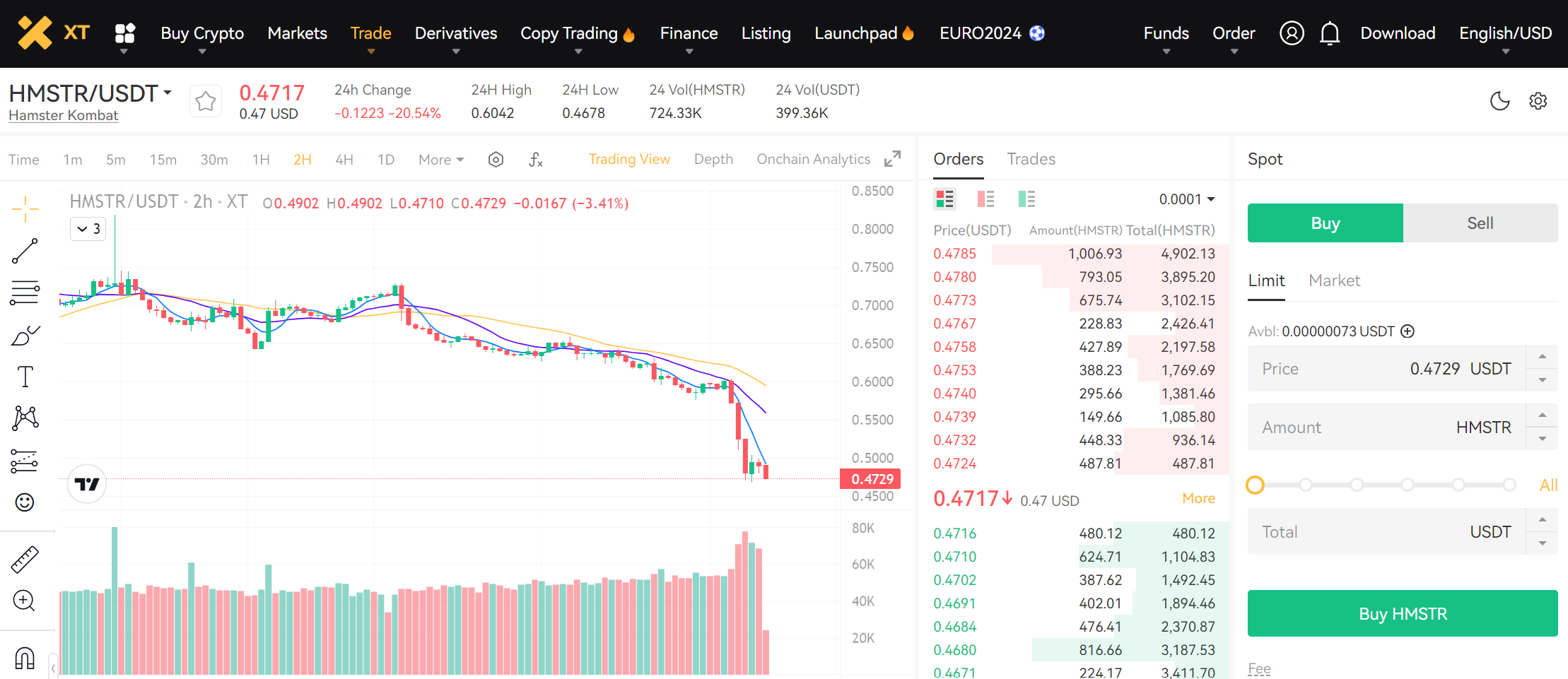The image size is (1568, 679).
Task: Open the order book precision 0.0001 dropdown
Action: click(x=1187, y=199)
